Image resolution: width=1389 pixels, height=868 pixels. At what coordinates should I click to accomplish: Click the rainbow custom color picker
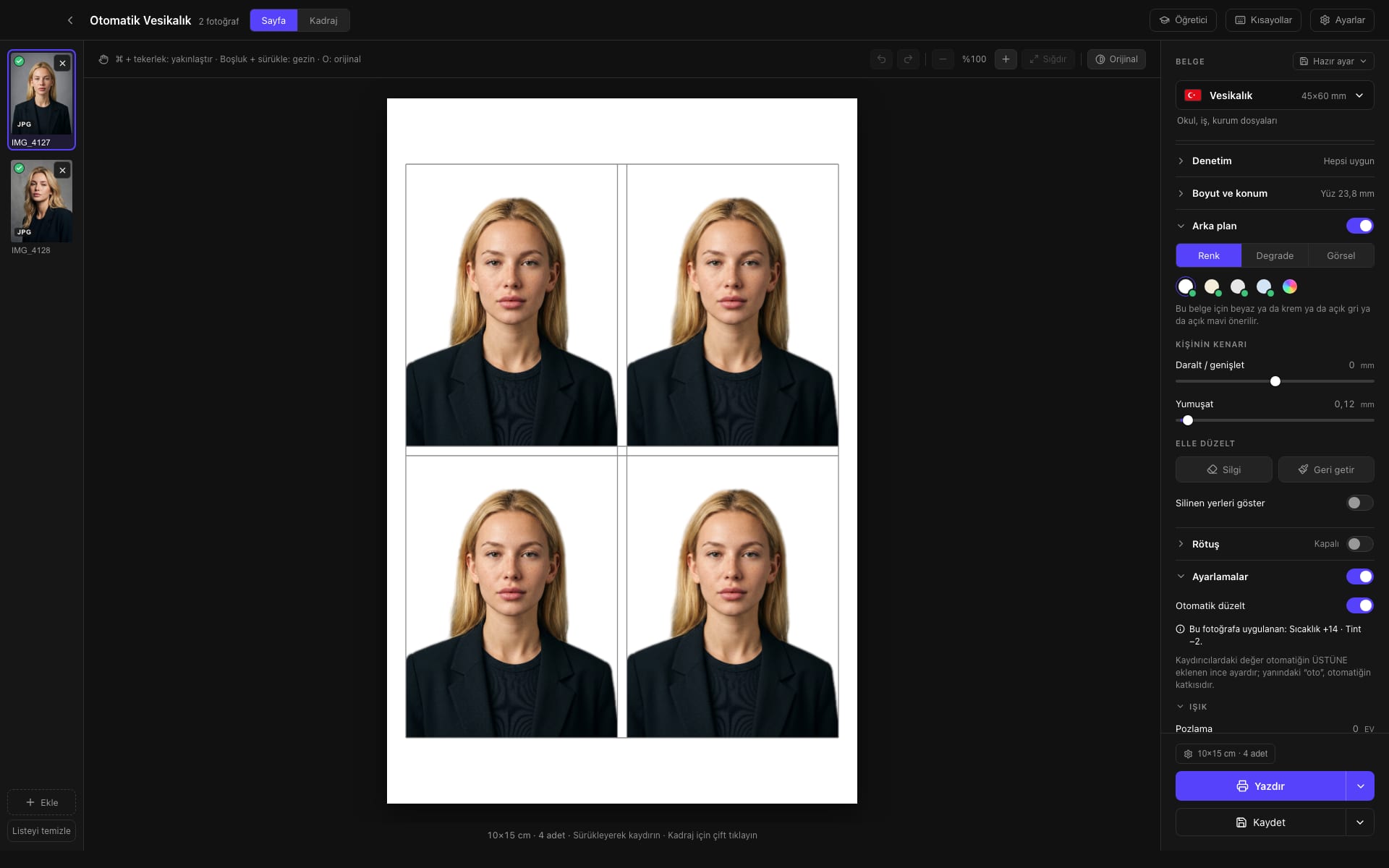tap(1290, 286)
